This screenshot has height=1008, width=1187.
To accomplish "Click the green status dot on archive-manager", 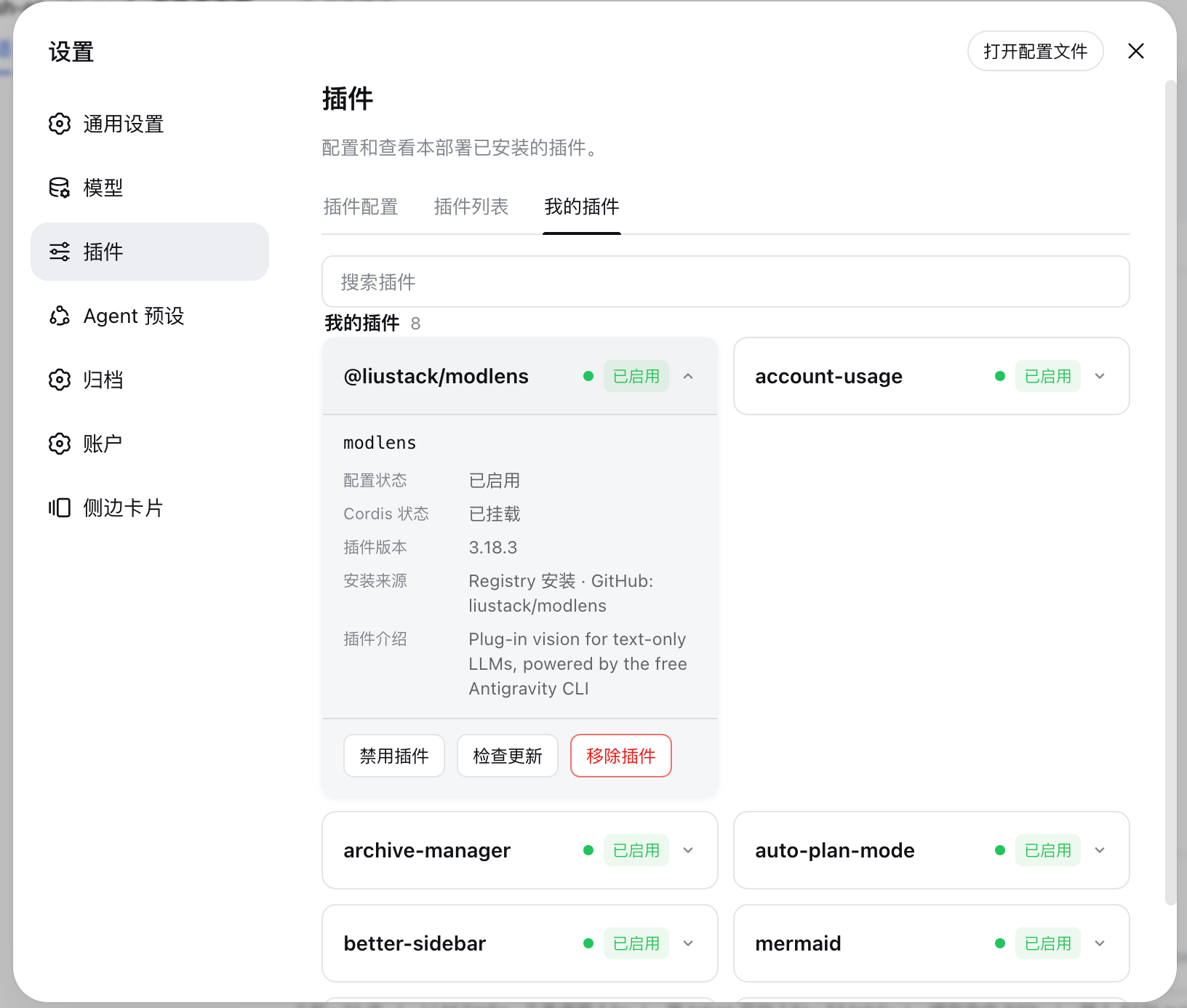I will pyautogui.click(x=588, y=850).
